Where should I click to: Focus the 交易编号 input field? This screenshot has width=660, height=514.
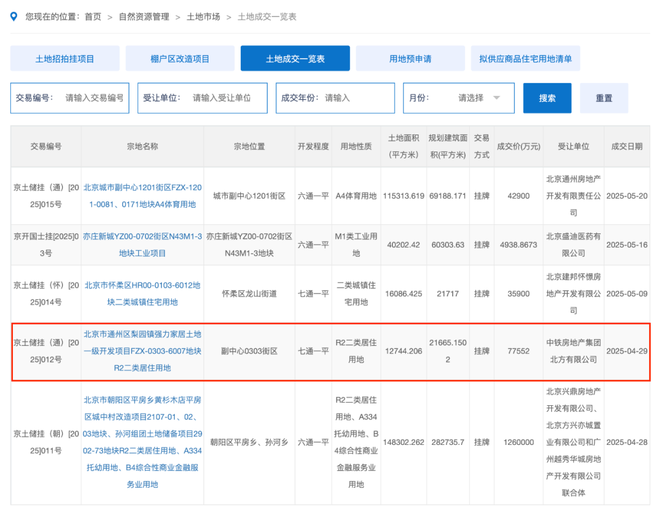(x=95, y=98)
